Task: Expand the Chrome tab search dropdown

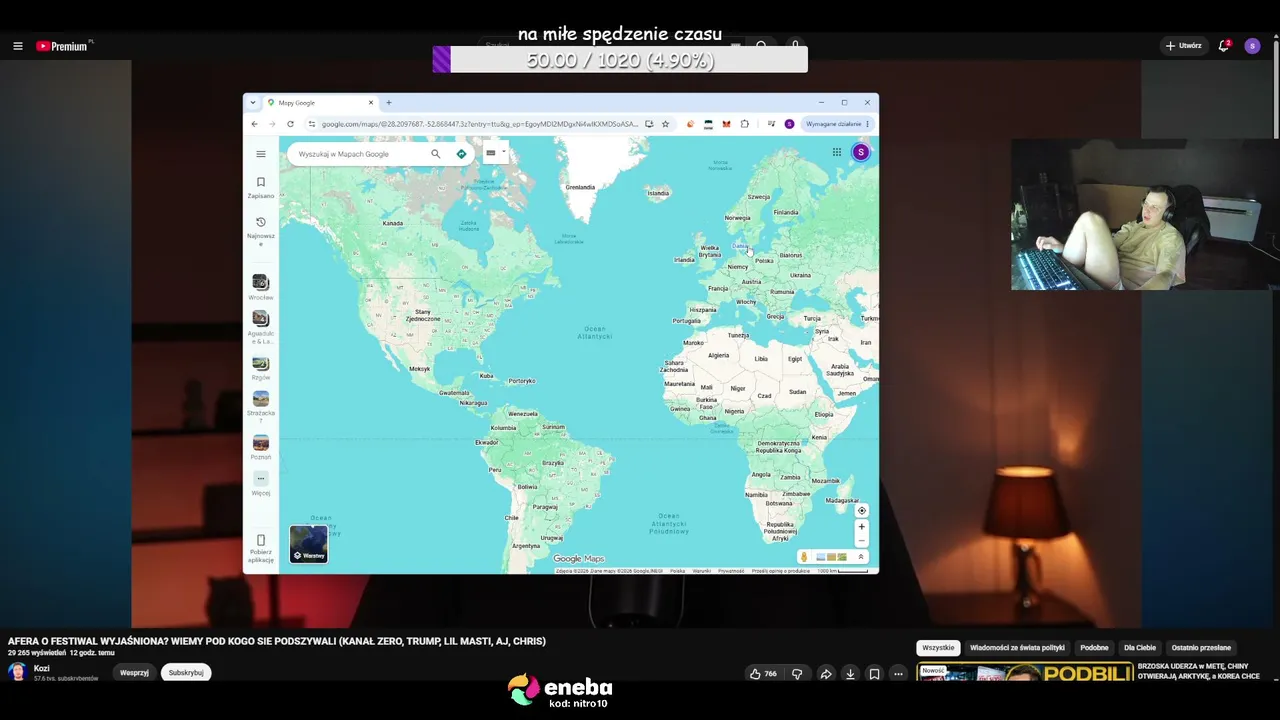Action: (253, 102)
